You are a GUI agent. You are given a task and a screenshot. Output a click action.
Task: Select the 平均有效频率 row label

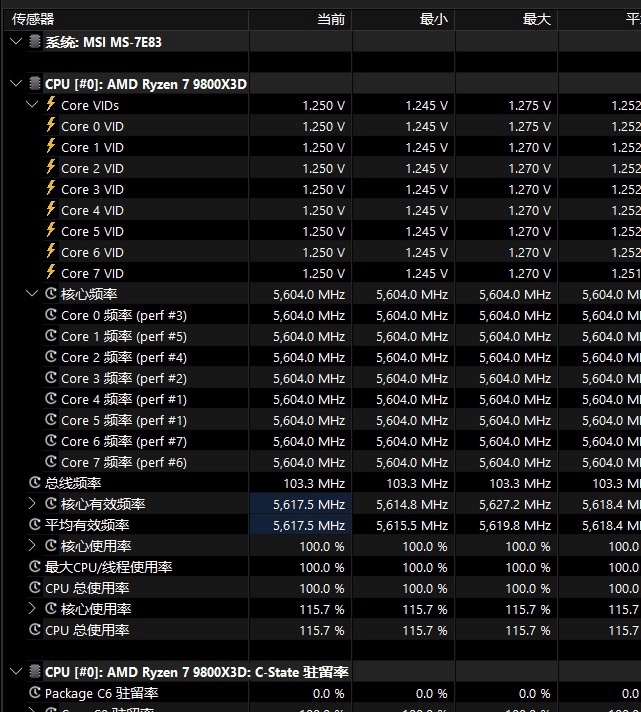pyautogui.click(x=87, y=525)
